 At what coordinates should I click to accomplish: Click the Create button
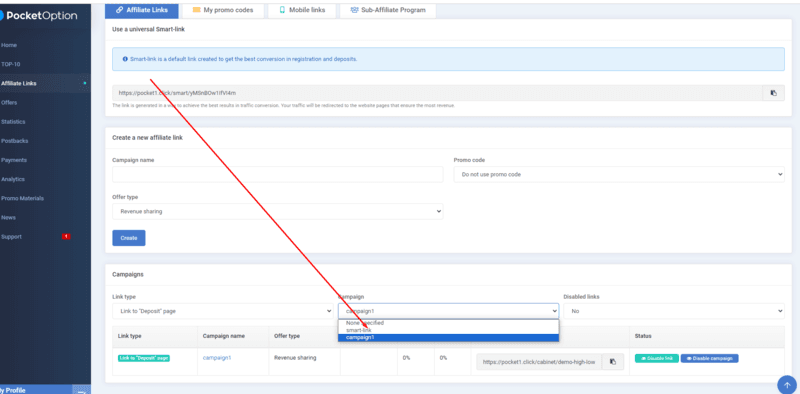point(129,238)
